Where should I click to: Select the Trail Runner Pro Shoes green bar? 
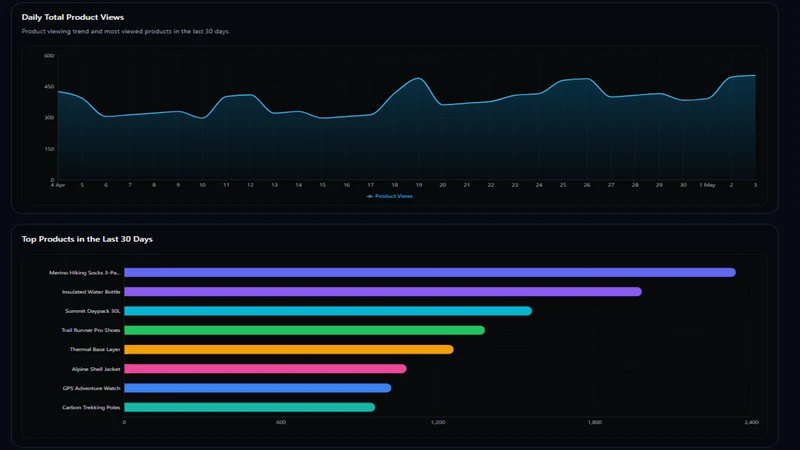click(305, 330)
